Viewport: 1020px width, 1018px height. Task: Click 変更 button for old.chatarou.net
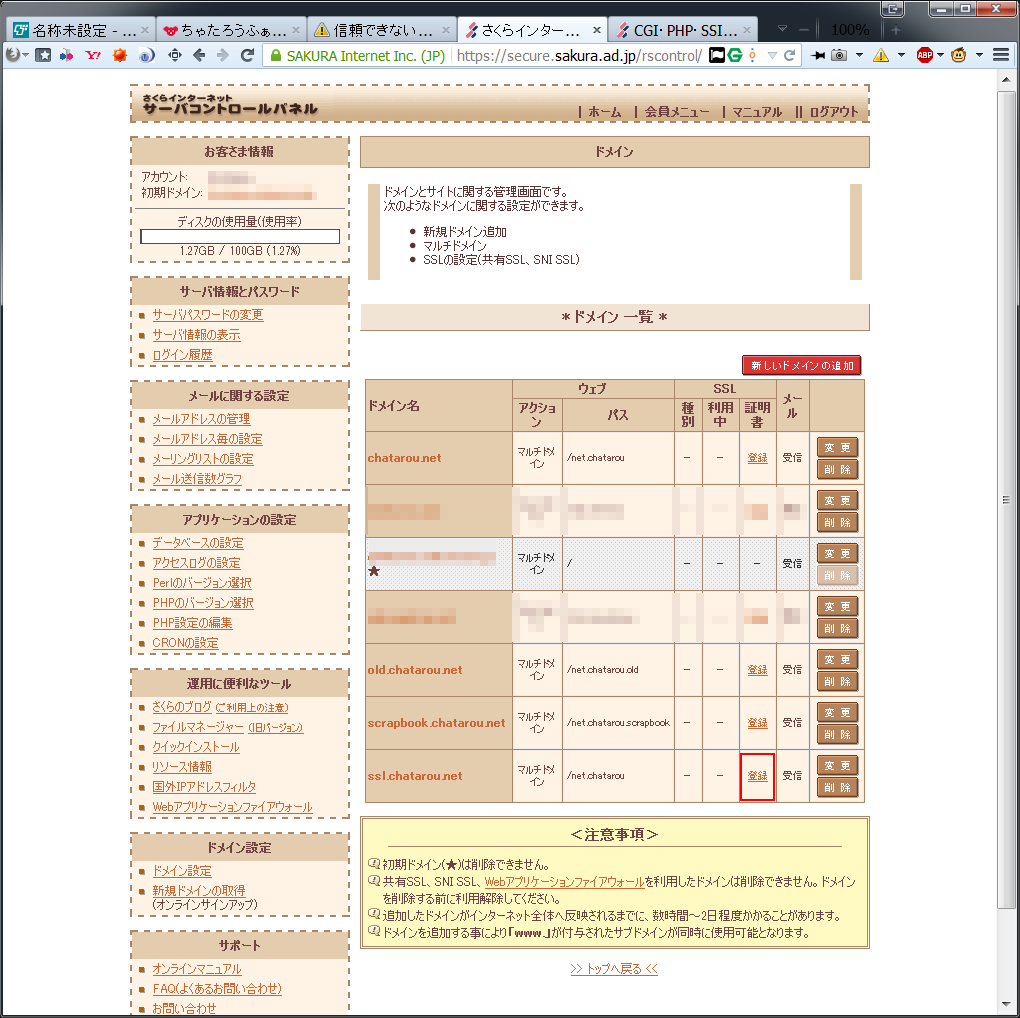(x=837, y=660)
